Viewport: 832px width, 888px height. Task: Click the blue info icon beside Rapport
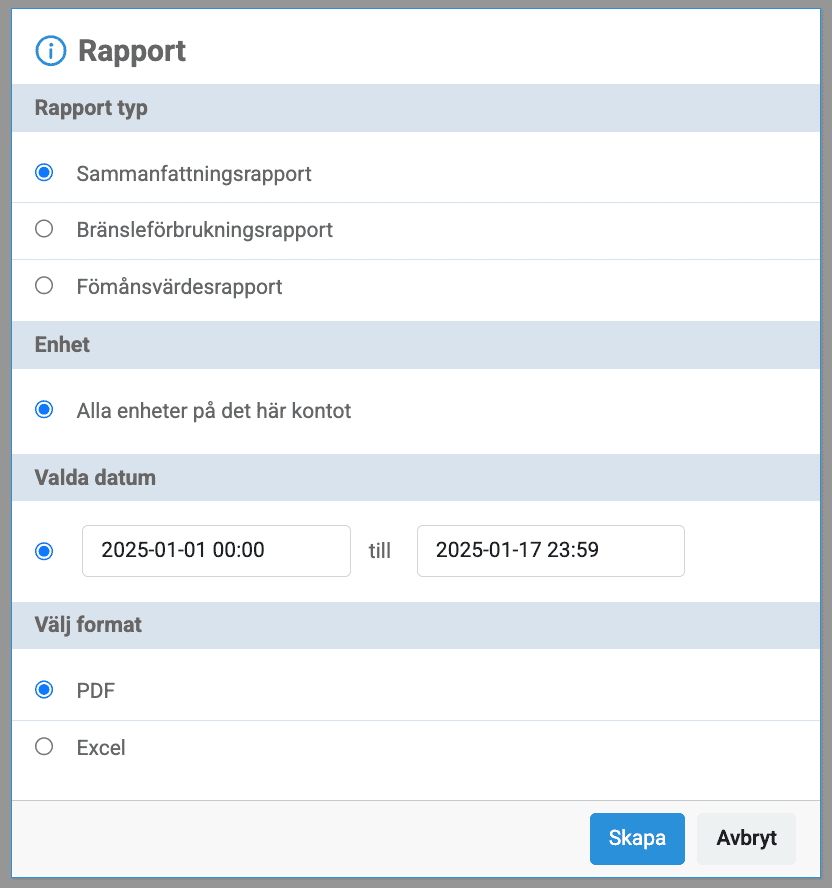point(50,51)
